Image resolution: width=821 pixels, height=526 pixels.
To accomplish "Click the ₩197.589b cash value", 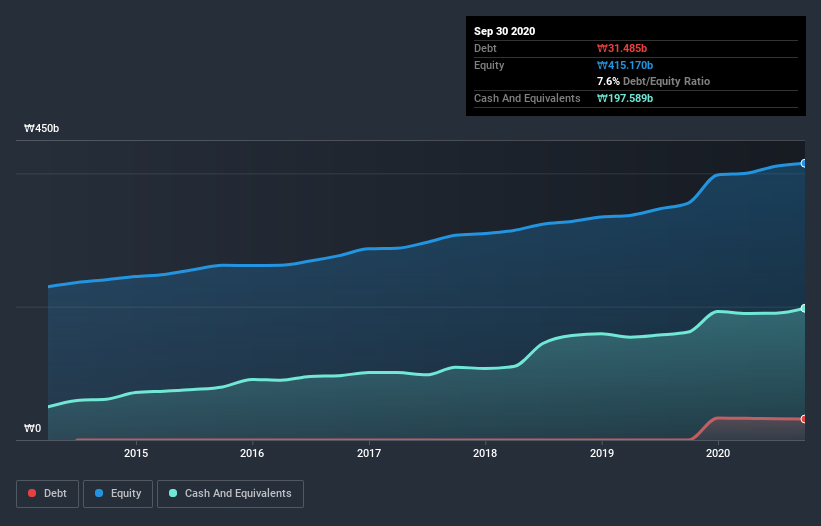I will pos(625,98).
